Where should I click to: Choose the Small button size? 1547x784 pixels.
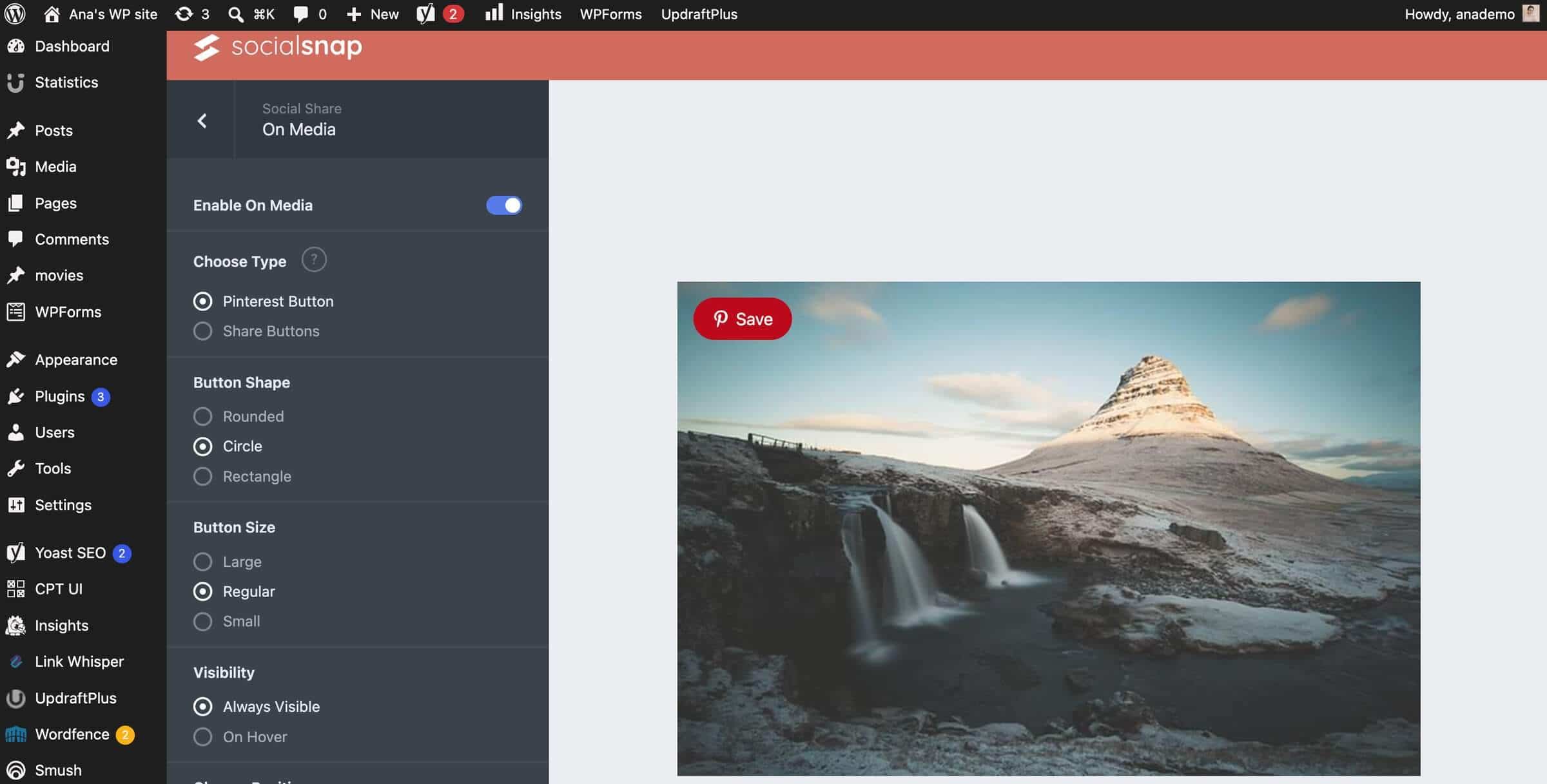(227, 621)
